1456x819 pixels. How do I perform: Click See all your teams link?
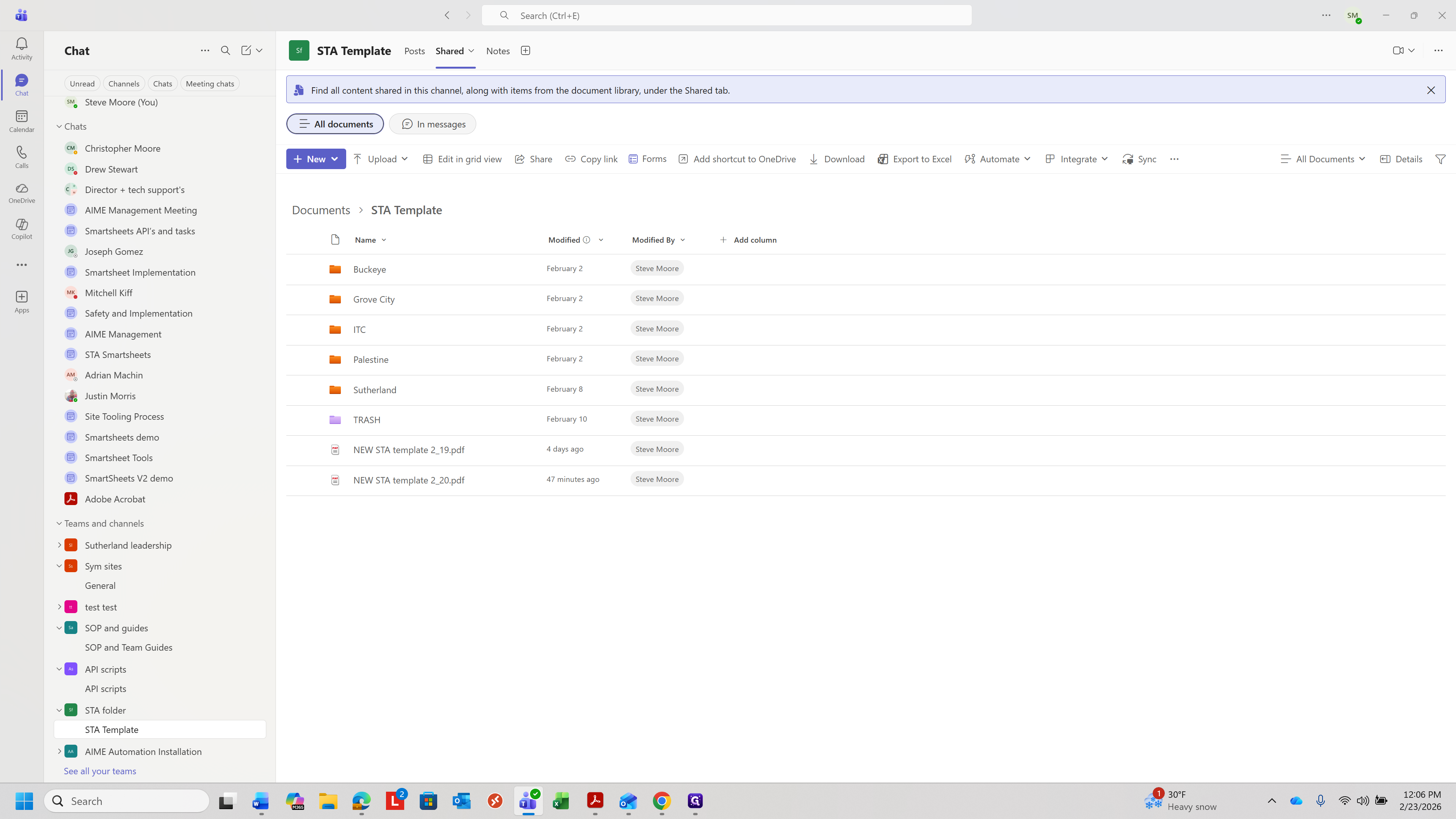pos(100,771)
